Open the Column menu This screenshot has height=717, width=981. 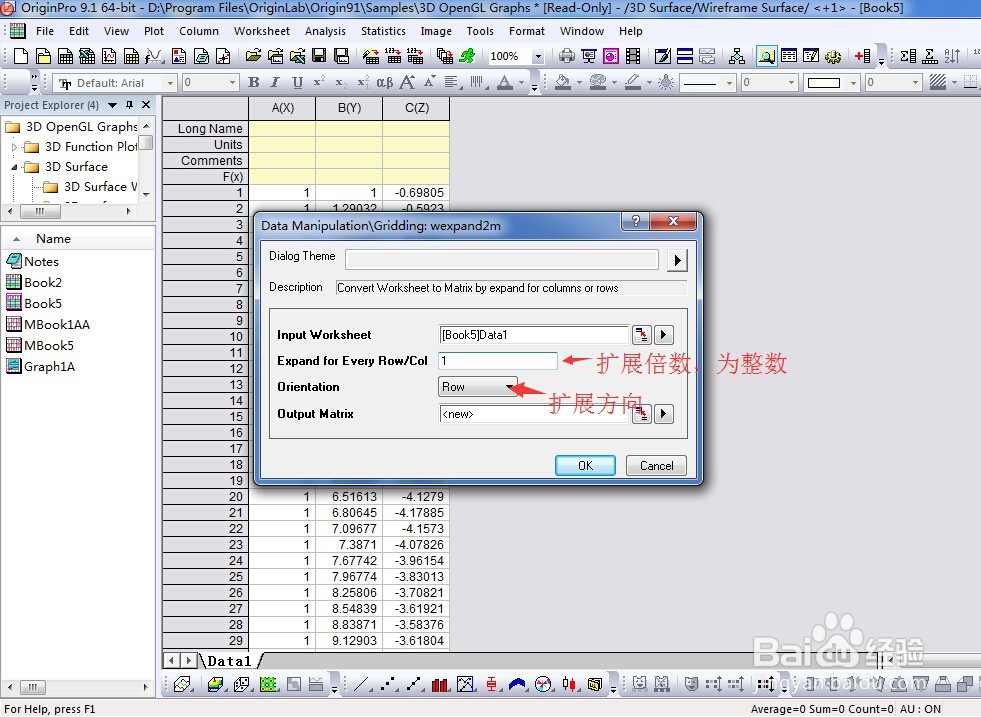(199, 31)
